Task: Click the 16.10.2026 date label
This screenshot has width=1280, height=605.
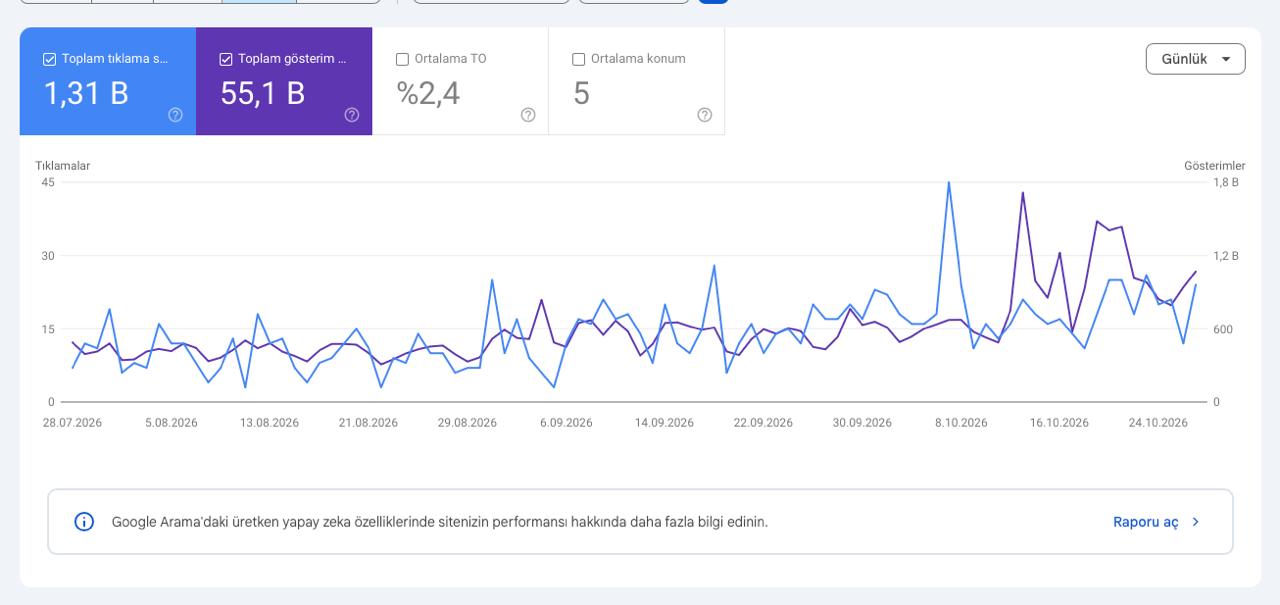Action: (1059, 423)
